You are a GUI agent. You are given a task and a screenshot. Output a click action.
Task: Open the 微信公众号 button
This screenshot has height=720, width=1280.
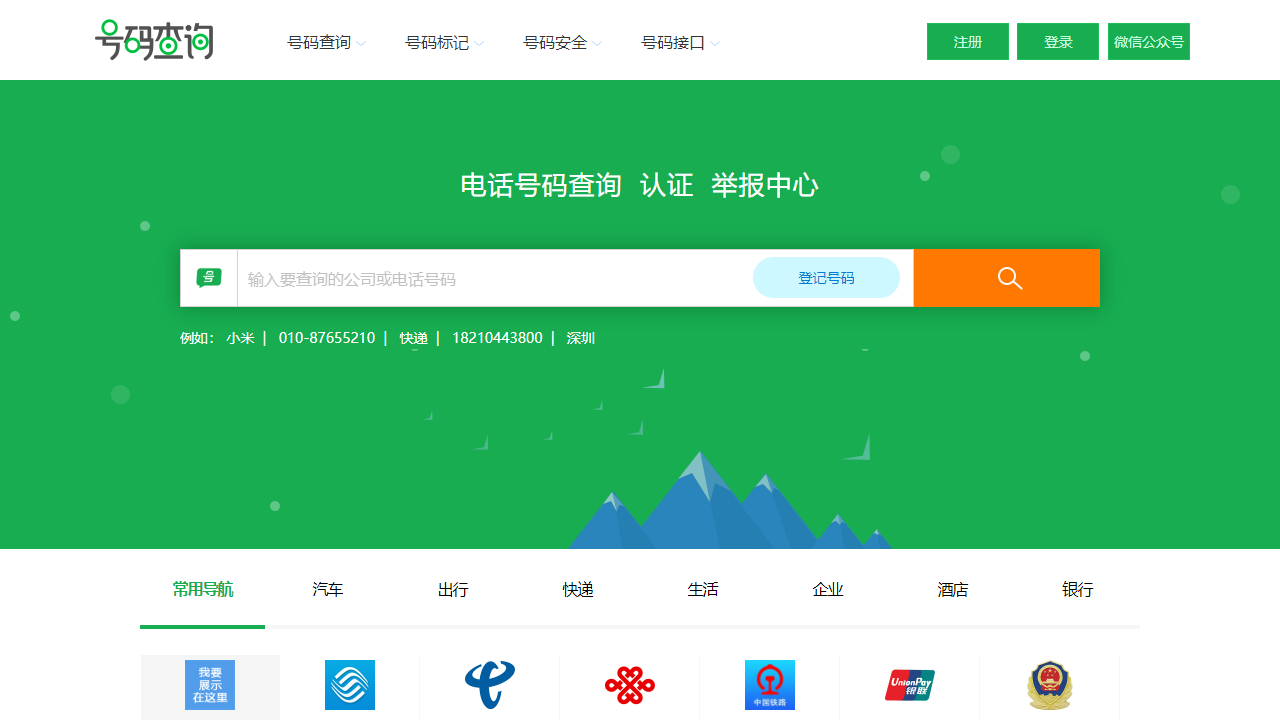point(1149,42)
